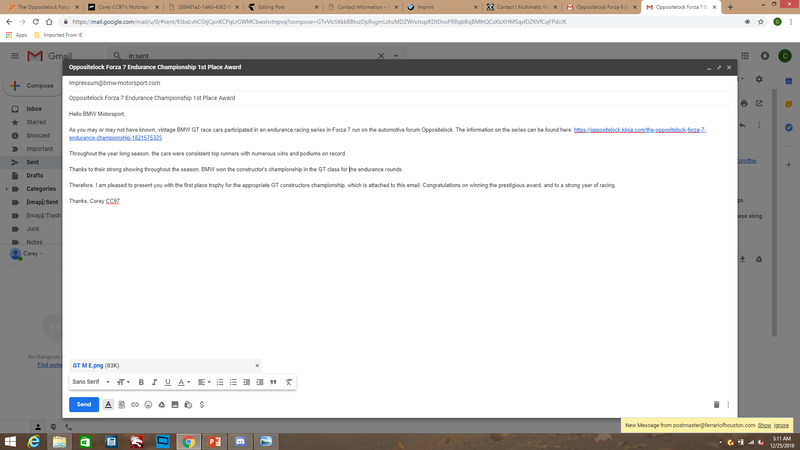800x450 pixels.
Task: Toggle quote block formatting
Action: pyautogui.click(x=273, y=382)
